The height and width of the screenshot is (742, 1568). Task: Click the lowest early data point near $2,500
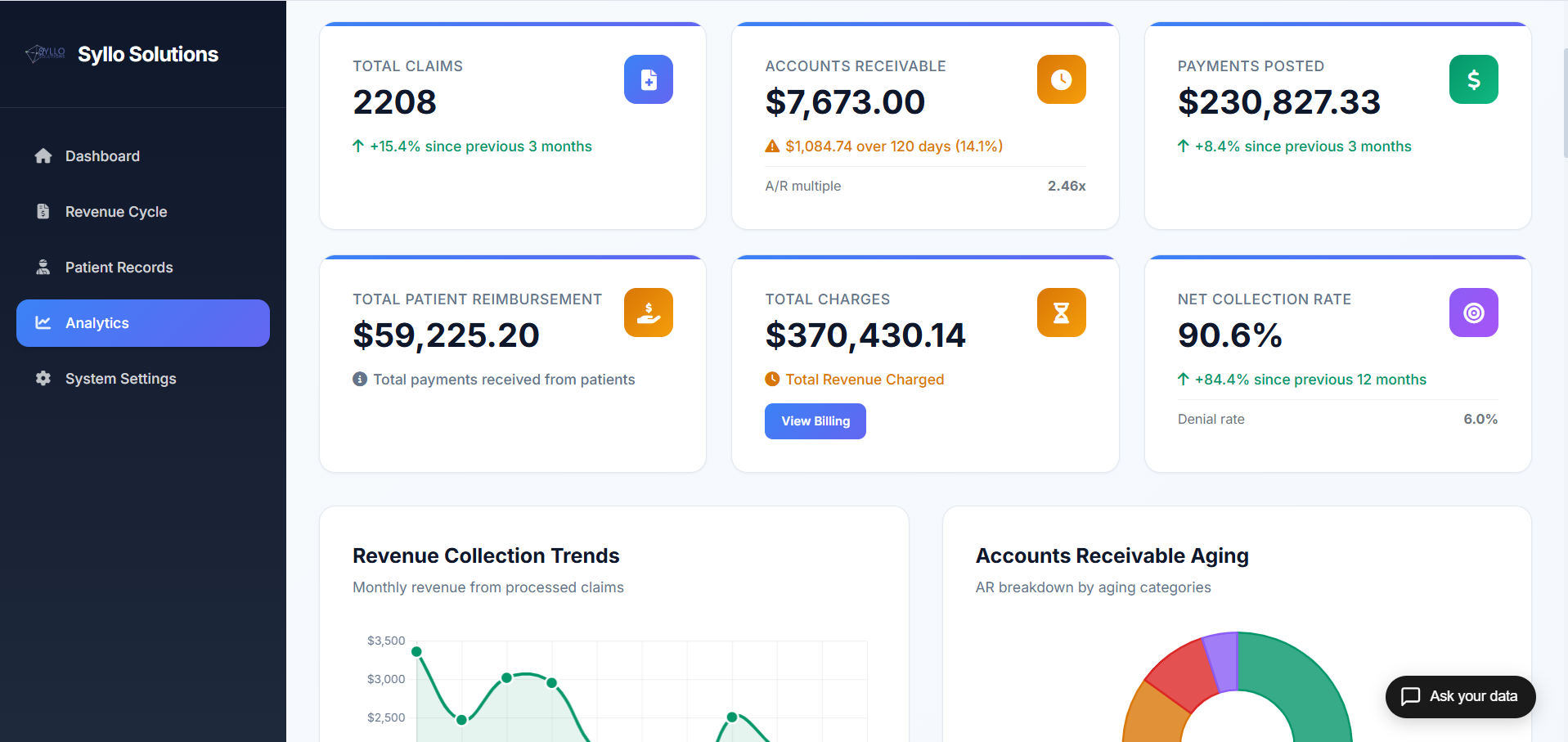[x=461, y=720]
